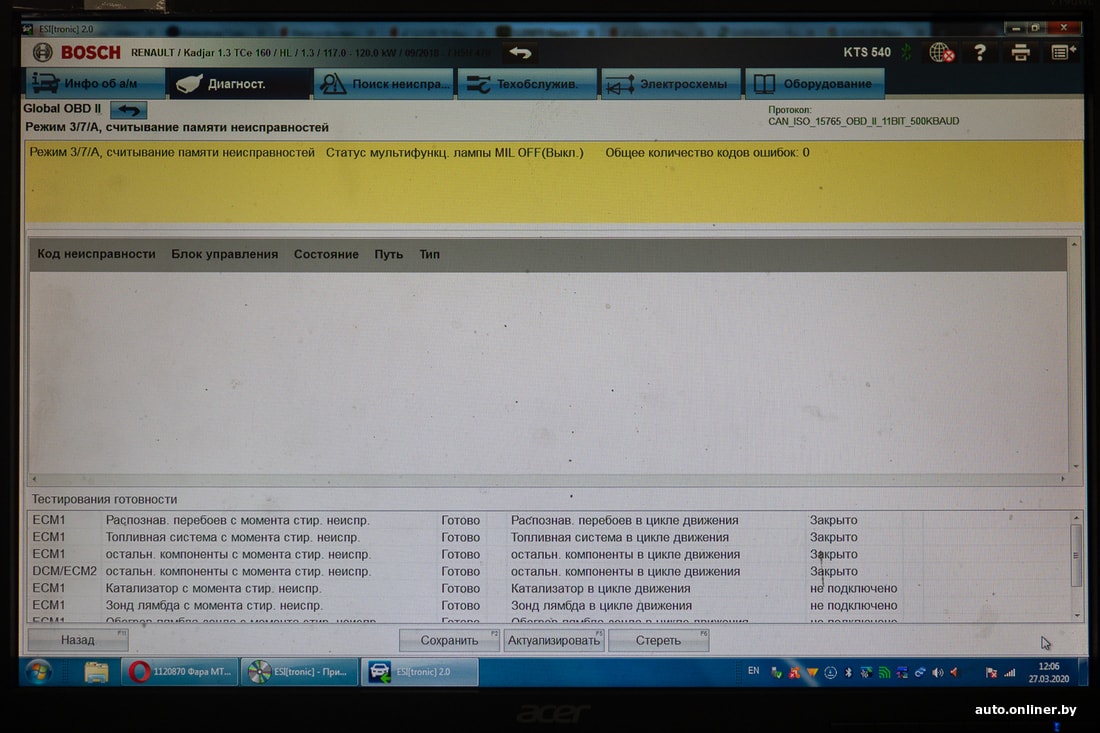
Task: Click the Стереть button
Action: click(658, 640)
